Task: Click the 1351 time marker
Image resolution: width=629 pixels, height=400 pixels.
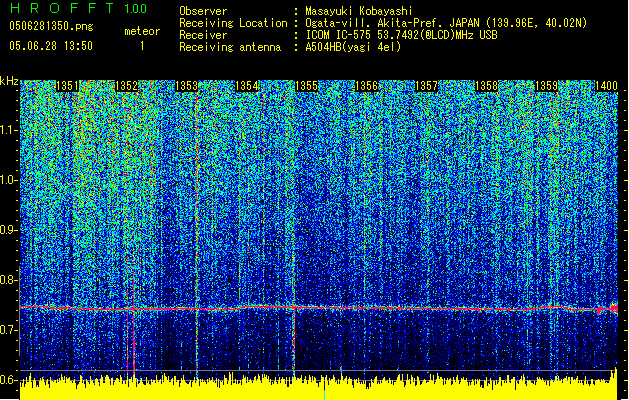Action: click(68, 87)
